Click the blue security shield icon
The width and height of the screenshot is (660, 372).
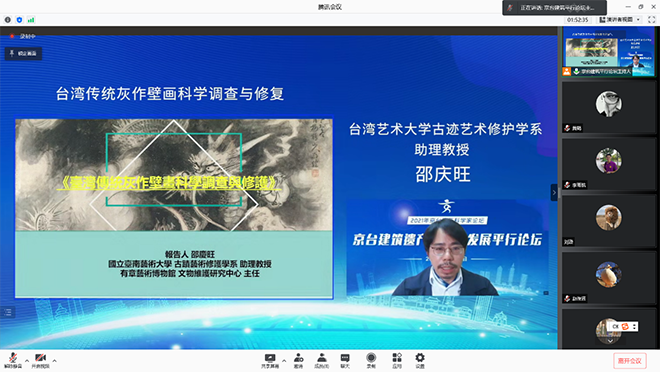point(19,20)
